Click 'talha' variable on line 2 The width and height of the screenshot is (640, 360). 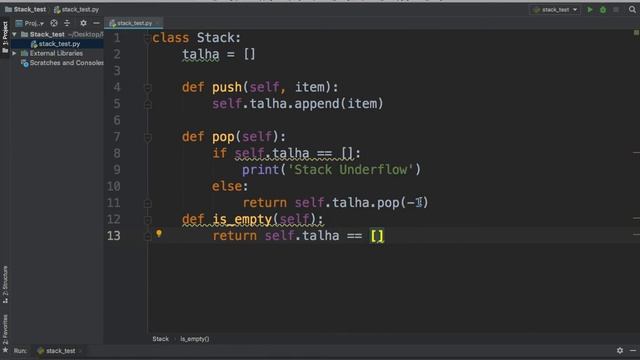coord(200,54)
